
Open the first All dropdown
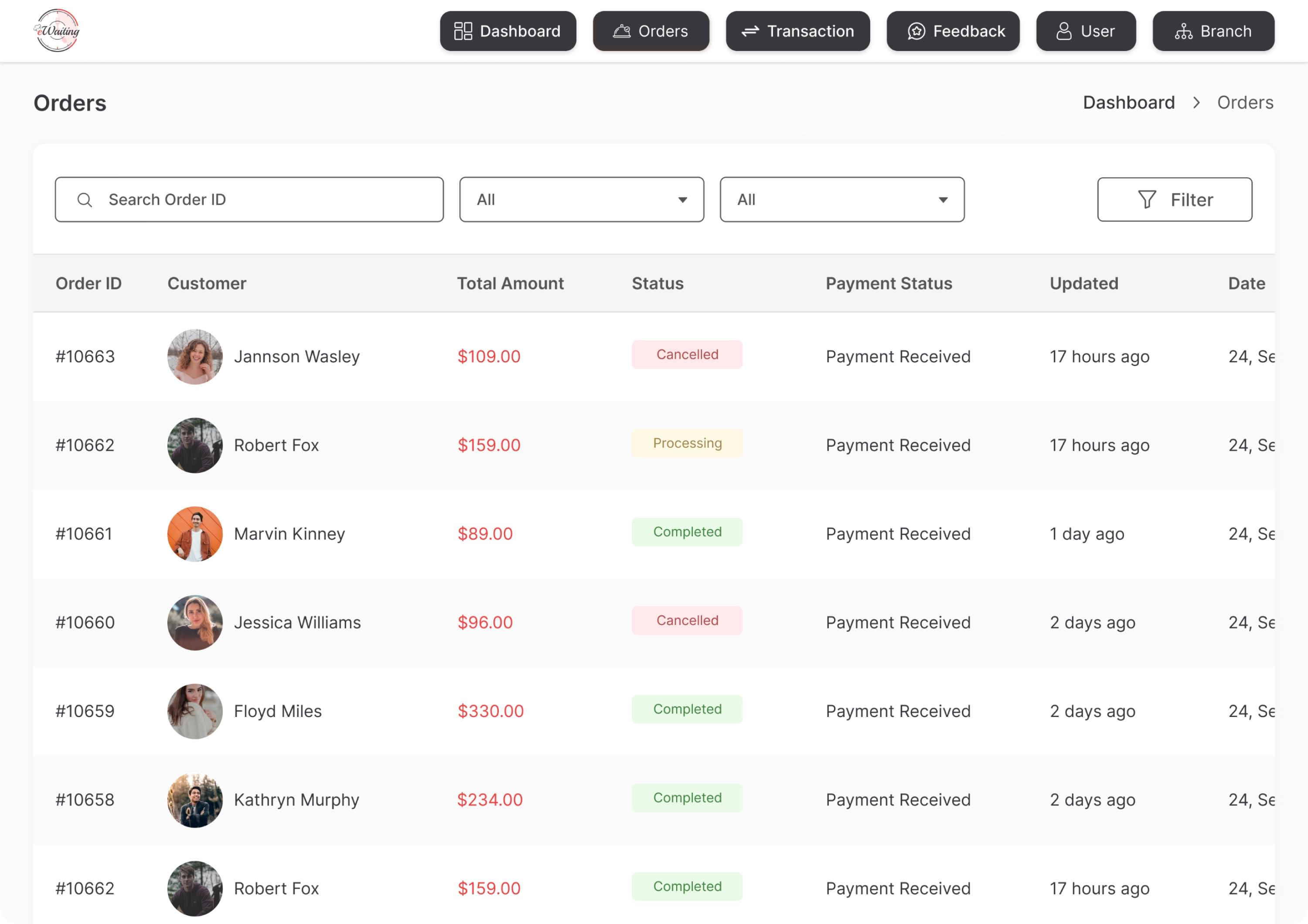[x=581, y=200]
